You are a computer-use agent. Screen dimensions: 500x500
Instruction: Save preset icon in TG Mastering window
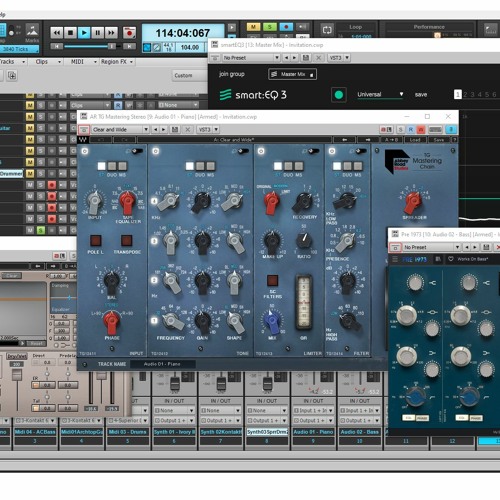(175, 129)
